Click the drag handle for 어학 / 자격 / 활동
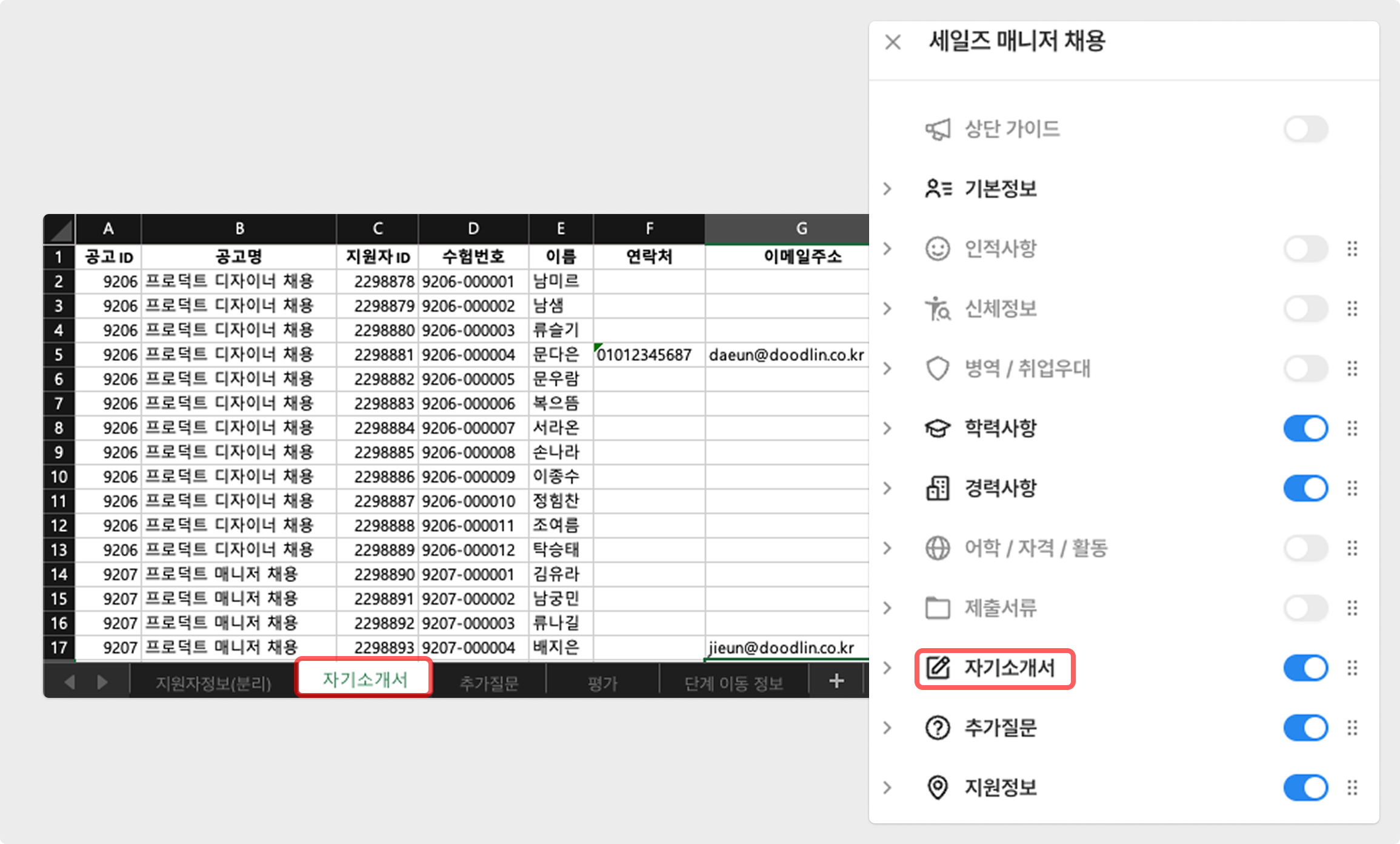 point(1352,548)
